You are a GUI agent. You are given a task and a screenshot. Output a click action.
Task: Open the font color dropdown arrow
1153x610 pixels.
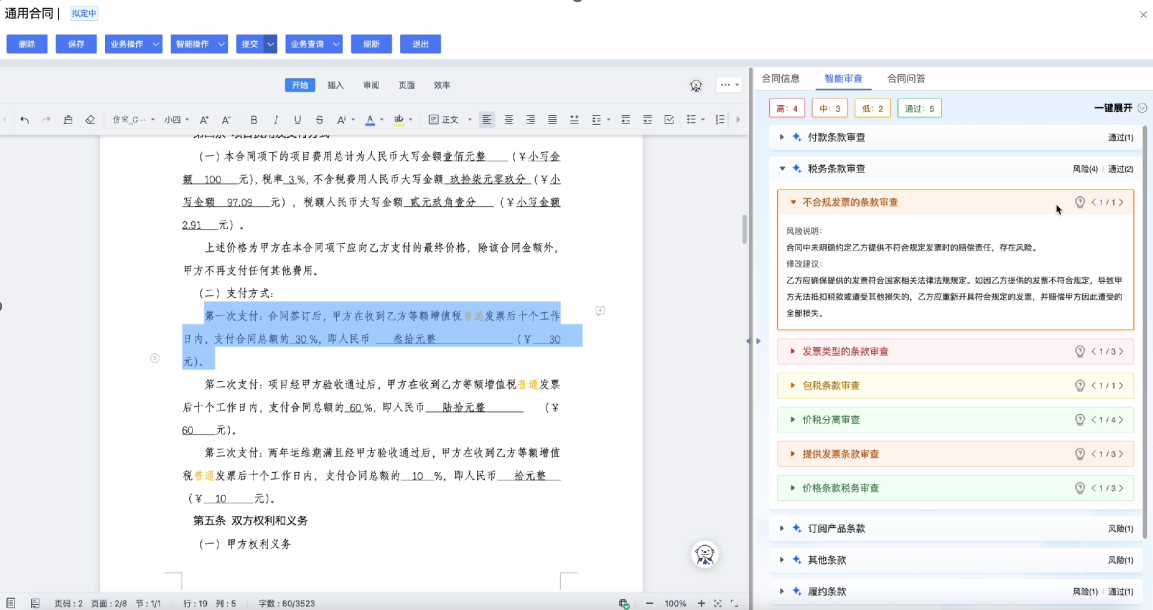point(382,120)
